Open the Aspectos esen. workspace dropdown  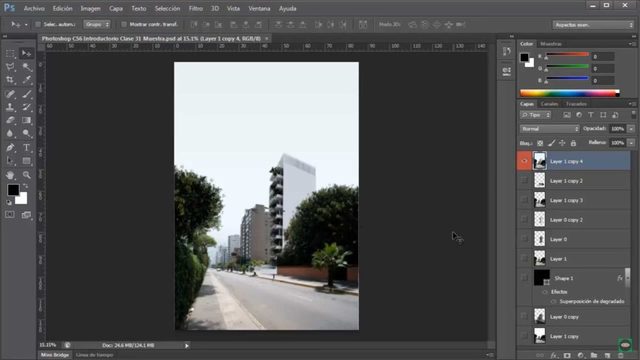point(593,25)
